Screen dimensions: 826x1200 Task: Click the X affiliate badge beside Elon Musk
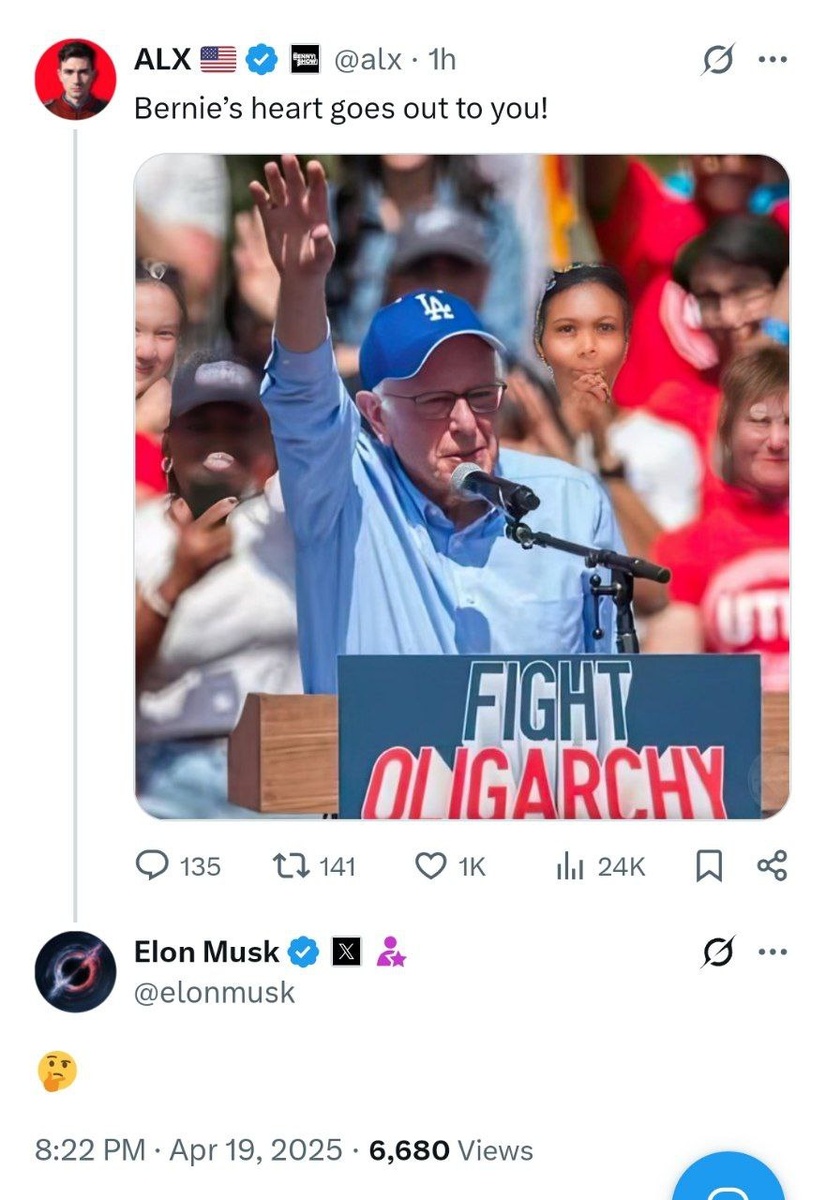click(x=345, y=953)
